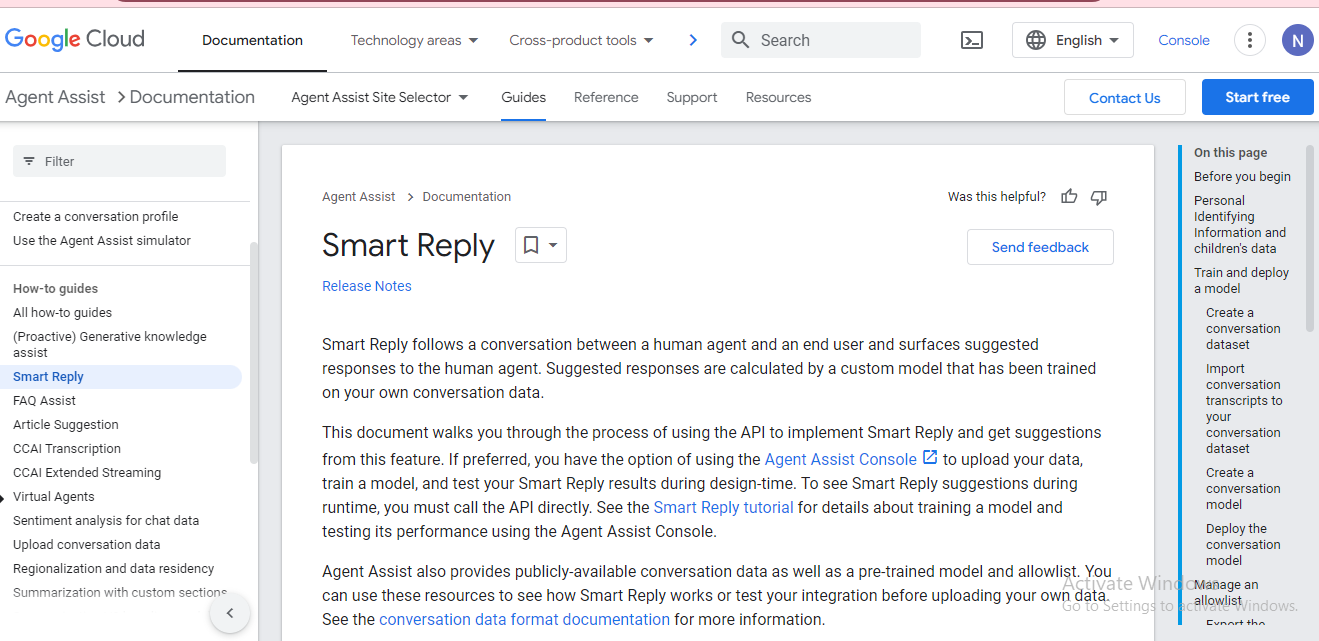Image resolution: width=1319 pixels, height=641 pixels.
Task: Jump to Before you begin section
Action: (1242, 177)
